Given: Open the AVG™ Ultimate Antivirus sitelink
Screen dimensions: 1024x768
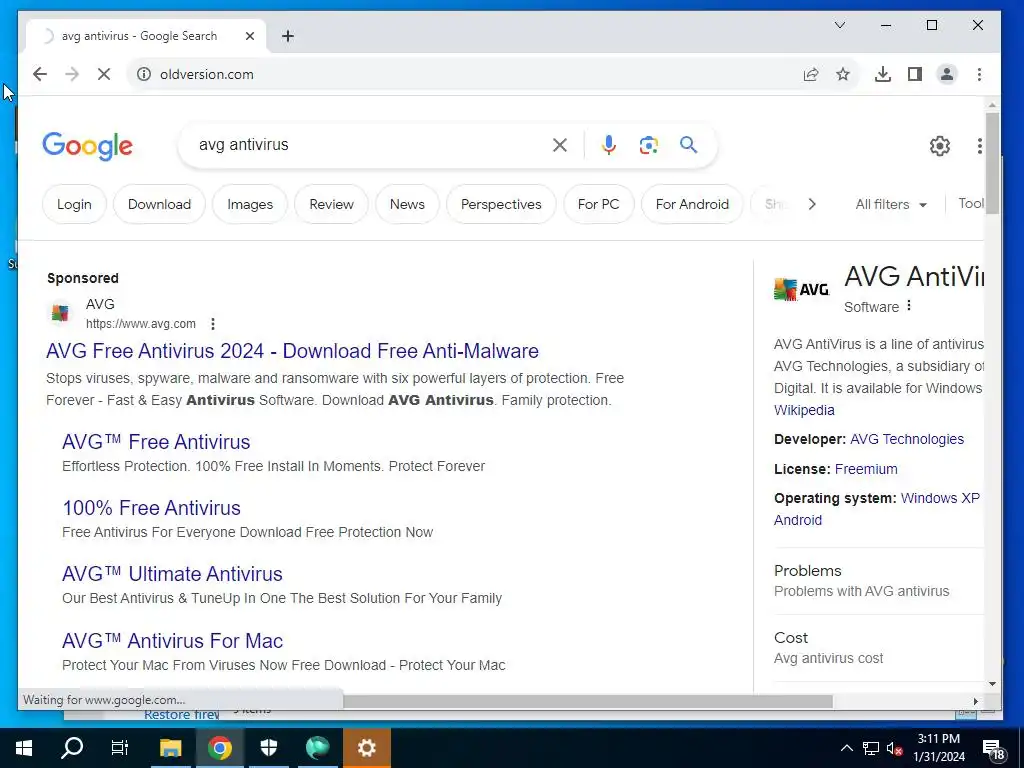Looking at the screenshot, I should click(x=172, y=574).
